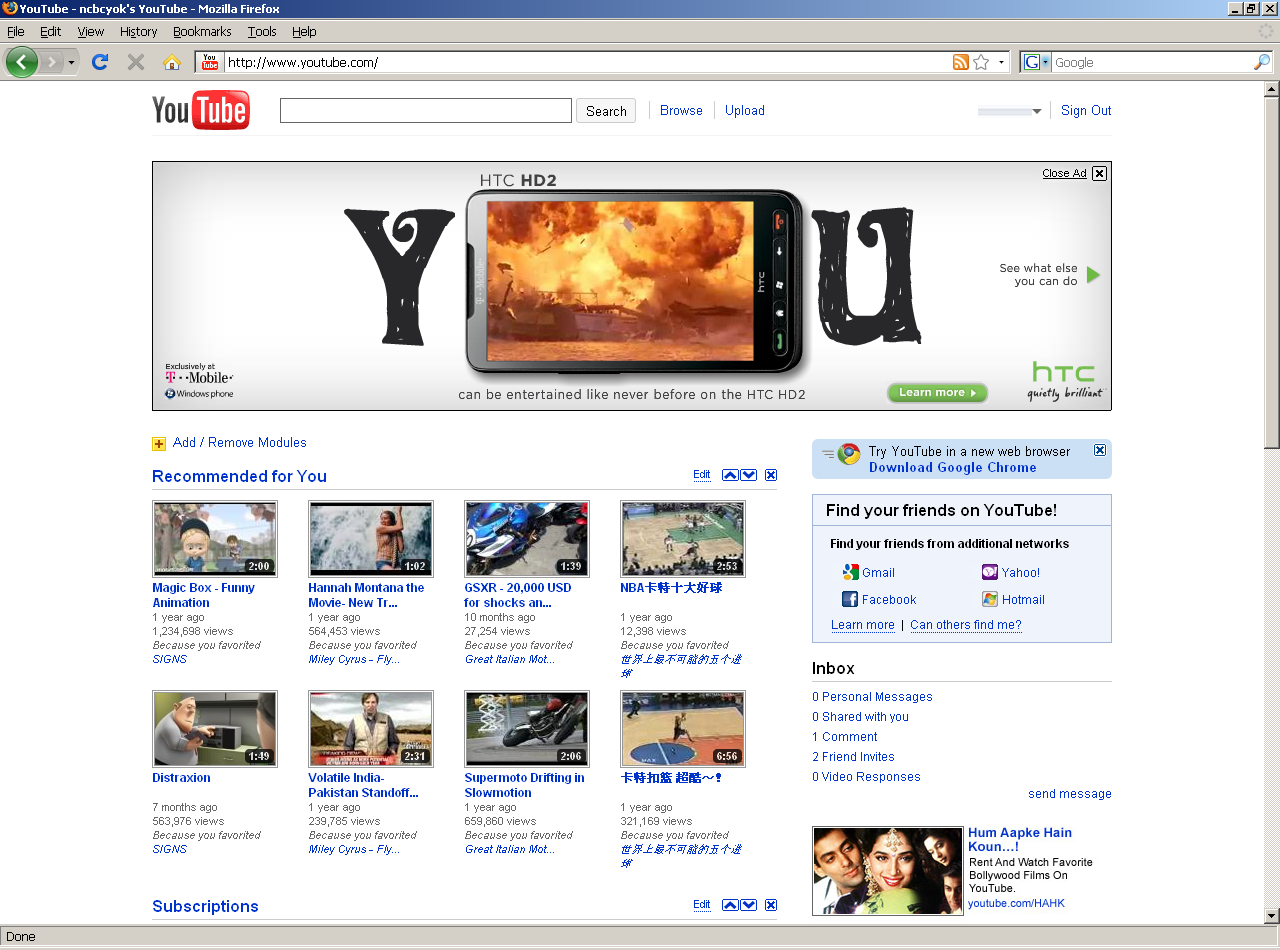
Task: Move the Recommended for You module down
Action: 748,475
